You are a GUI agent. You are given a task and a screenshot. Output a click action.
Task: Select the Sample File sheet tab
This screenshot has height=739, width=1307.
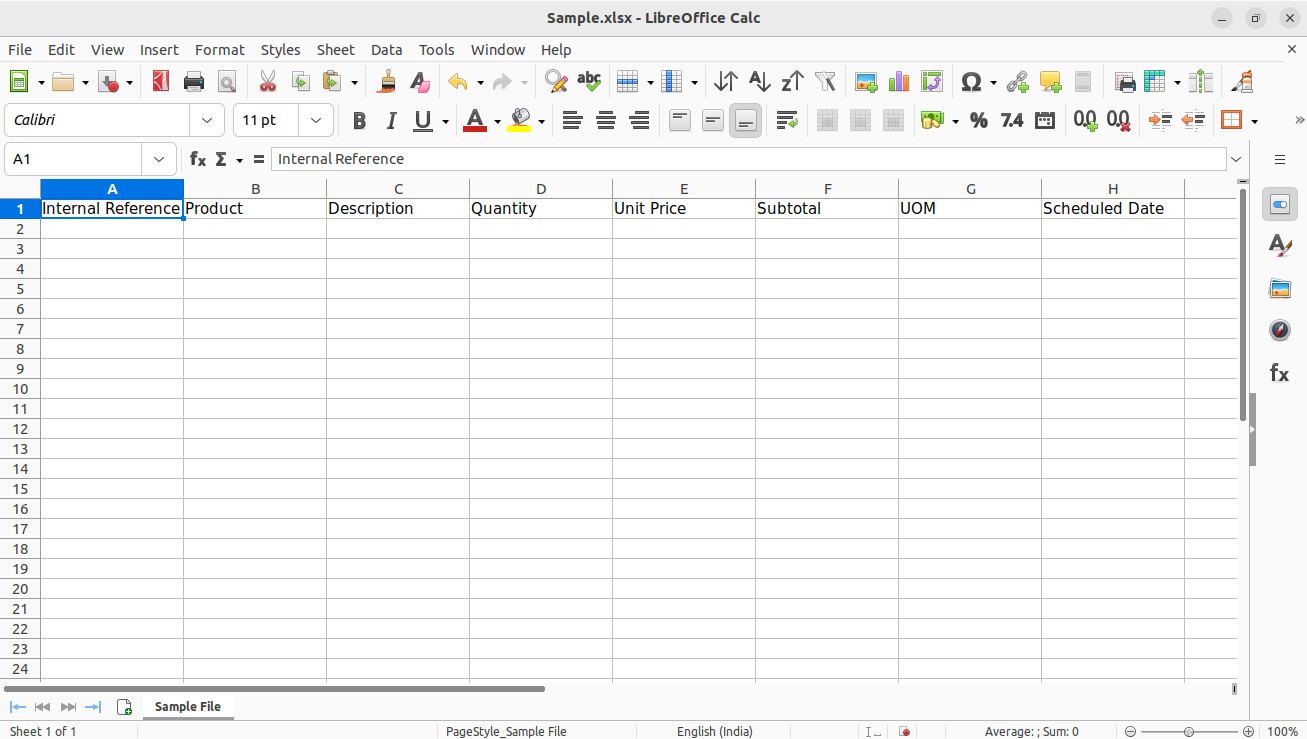click(x=188, y=706)
